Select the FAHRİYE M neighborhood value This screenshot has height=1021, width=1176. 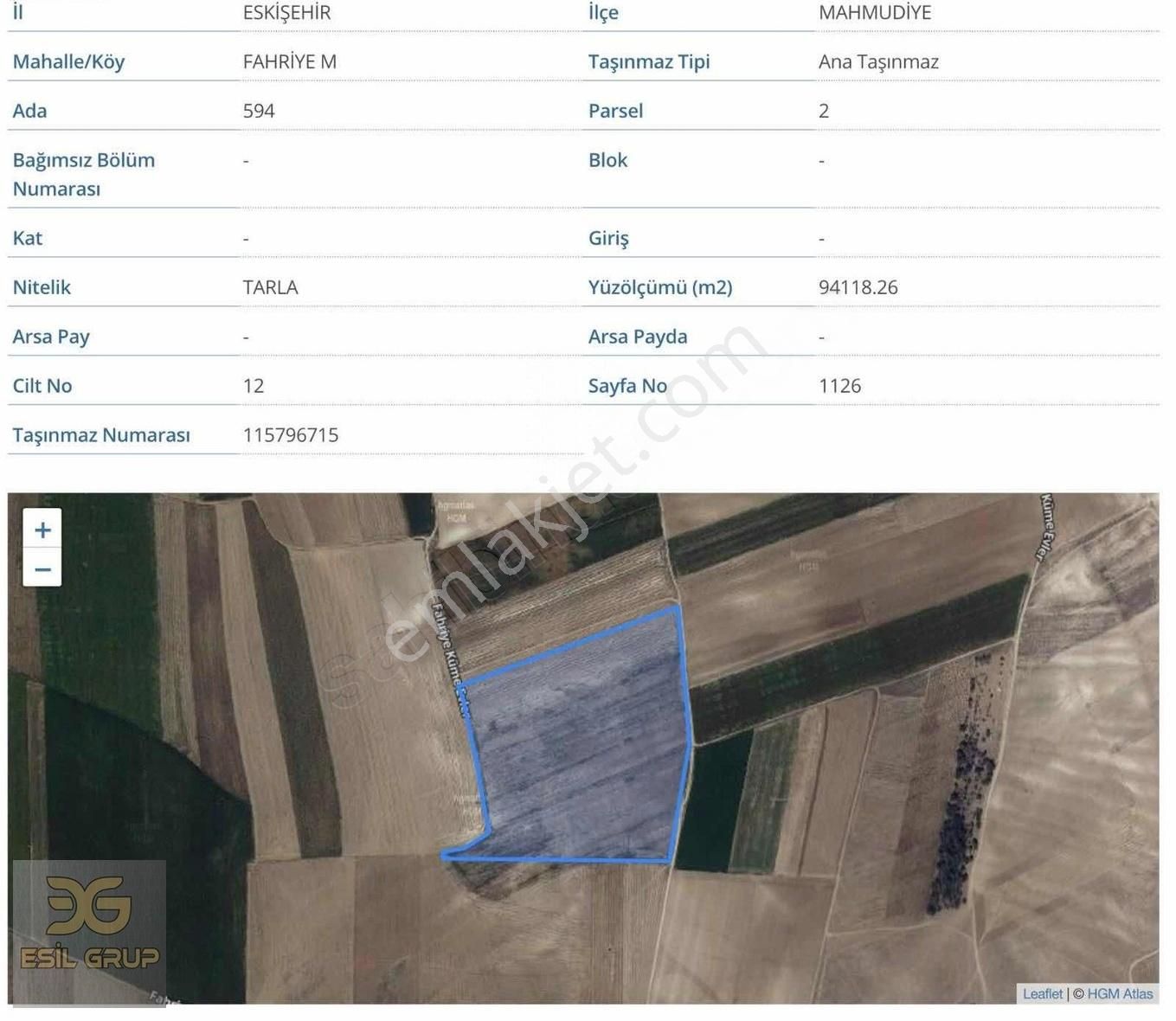(x=289, y=61)
